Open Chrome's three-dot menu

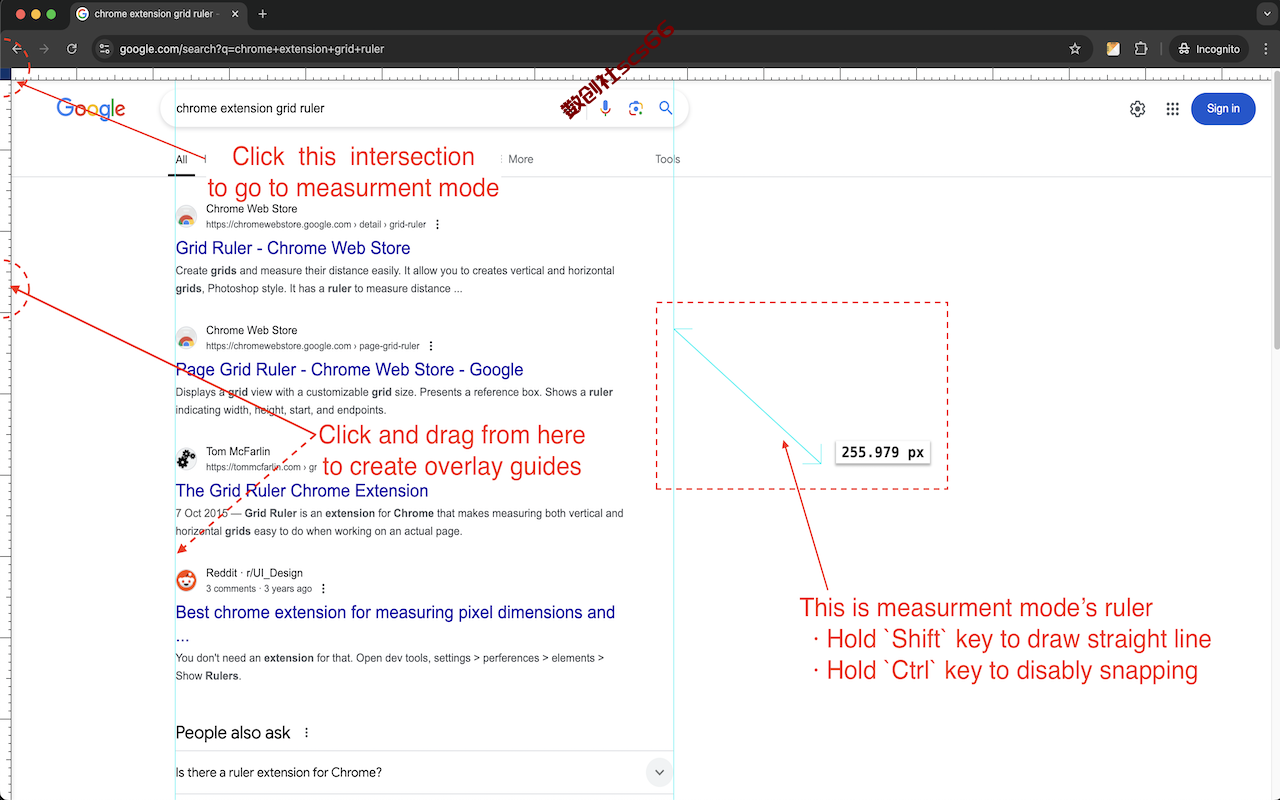click(1266, 49)
